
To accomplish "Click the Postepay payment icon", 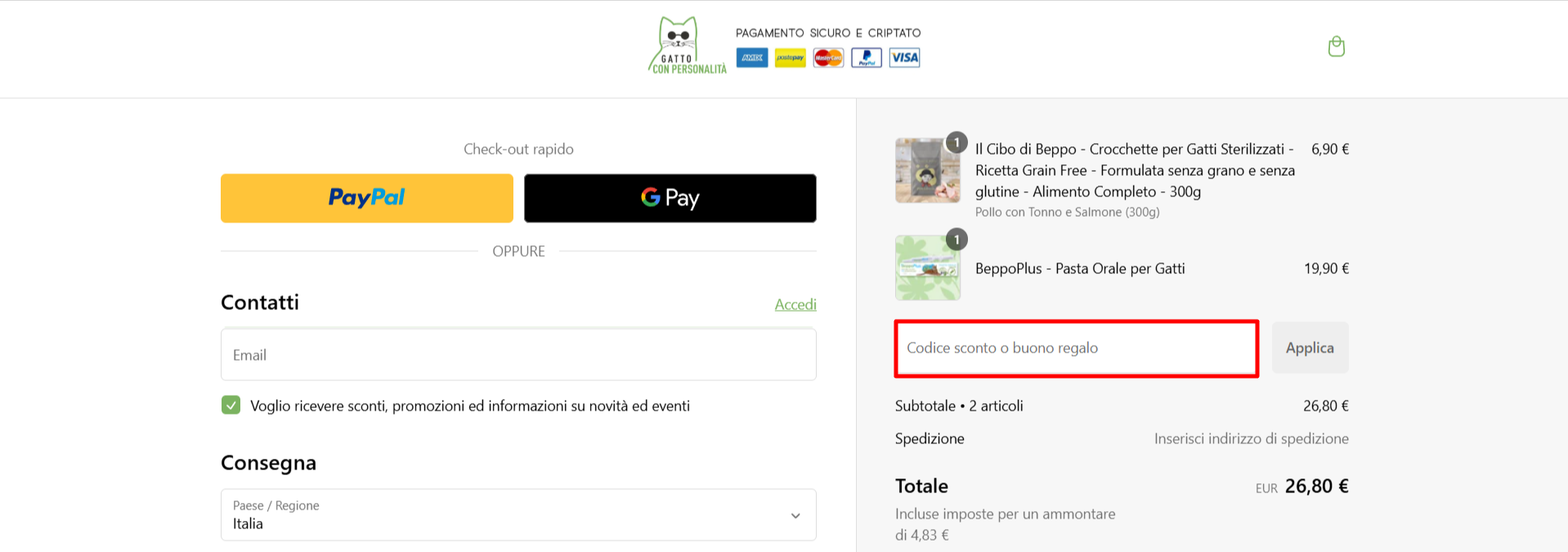I will 790,58.
